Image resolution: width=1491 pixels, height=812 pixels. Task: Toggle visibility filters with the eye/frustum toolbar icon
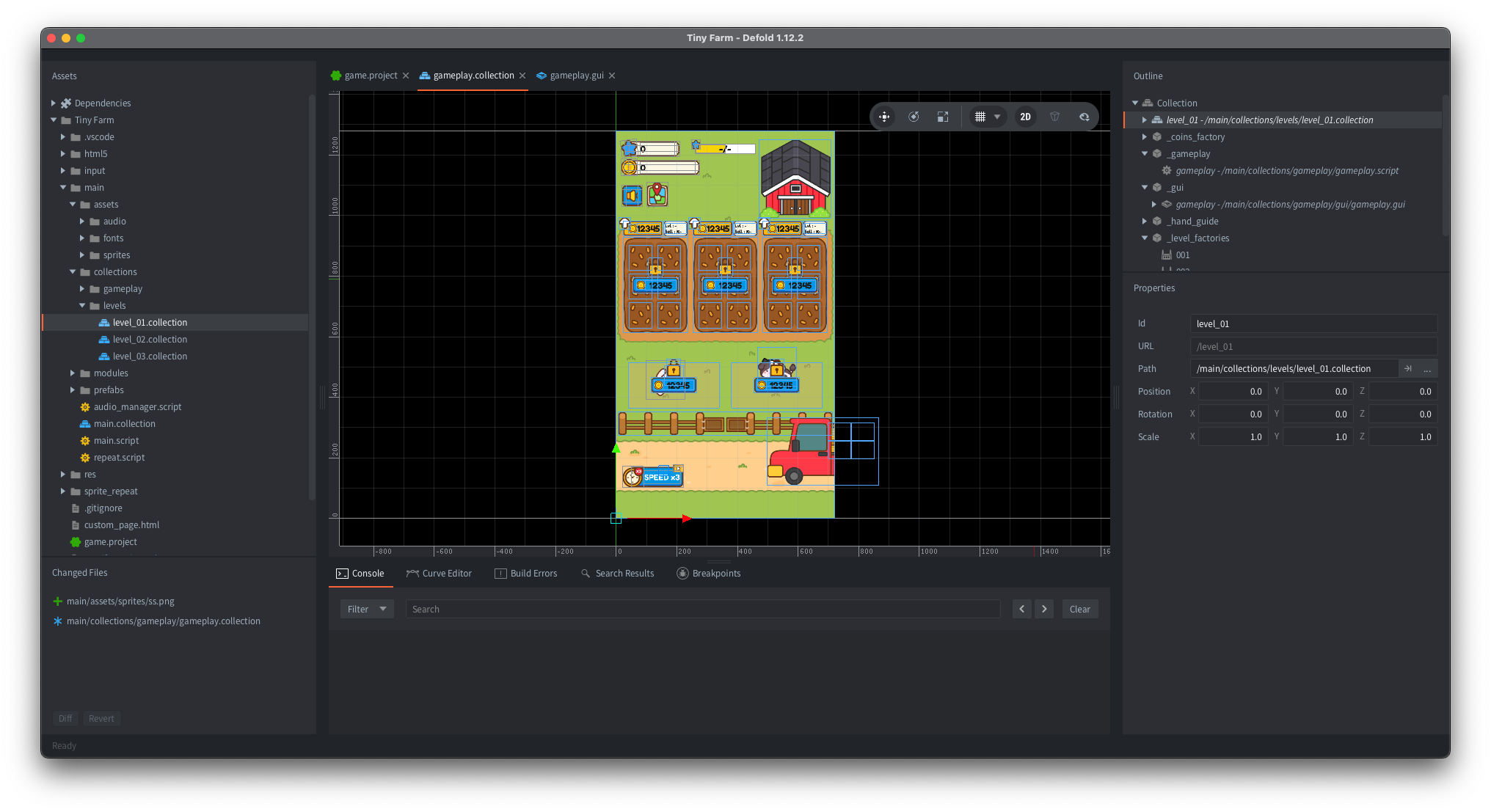pyautogui.click(x=1054, y=117)
